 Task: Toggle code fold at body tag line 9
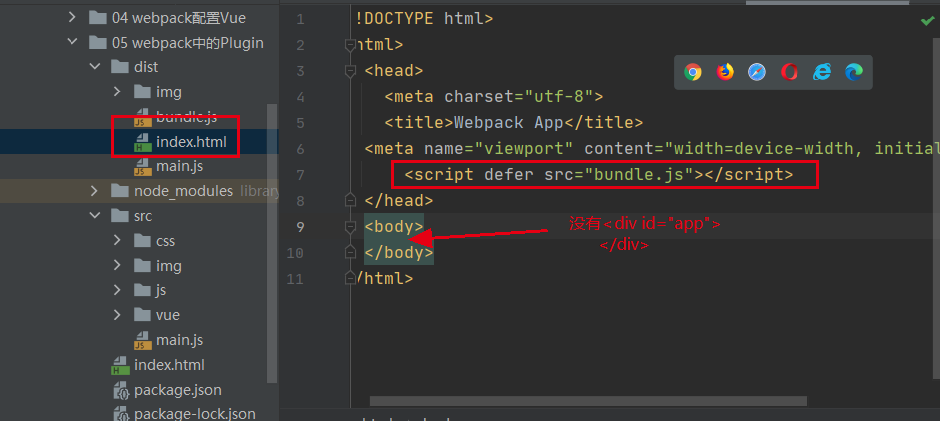(x=350, y=227)
